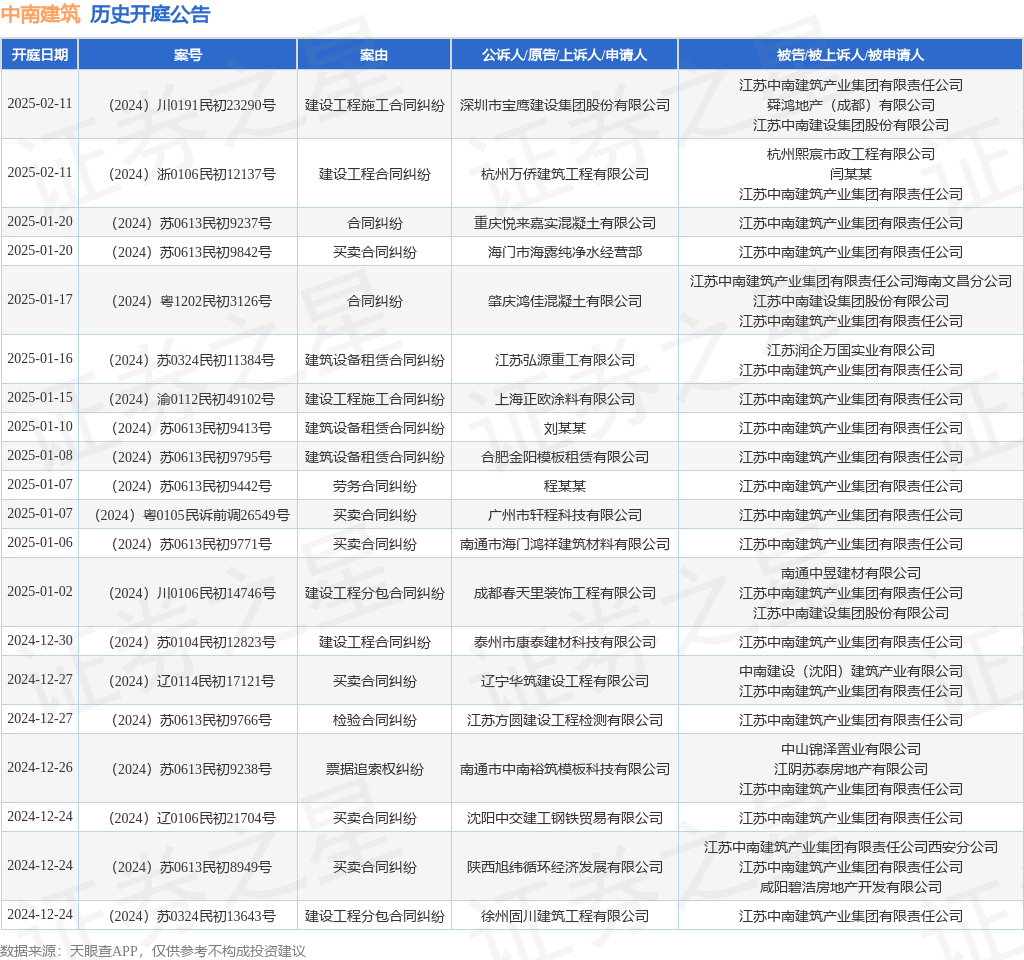Select case number (2024)苏0613民初9442号
1024x960 pixels.
(x=192, y=487)
